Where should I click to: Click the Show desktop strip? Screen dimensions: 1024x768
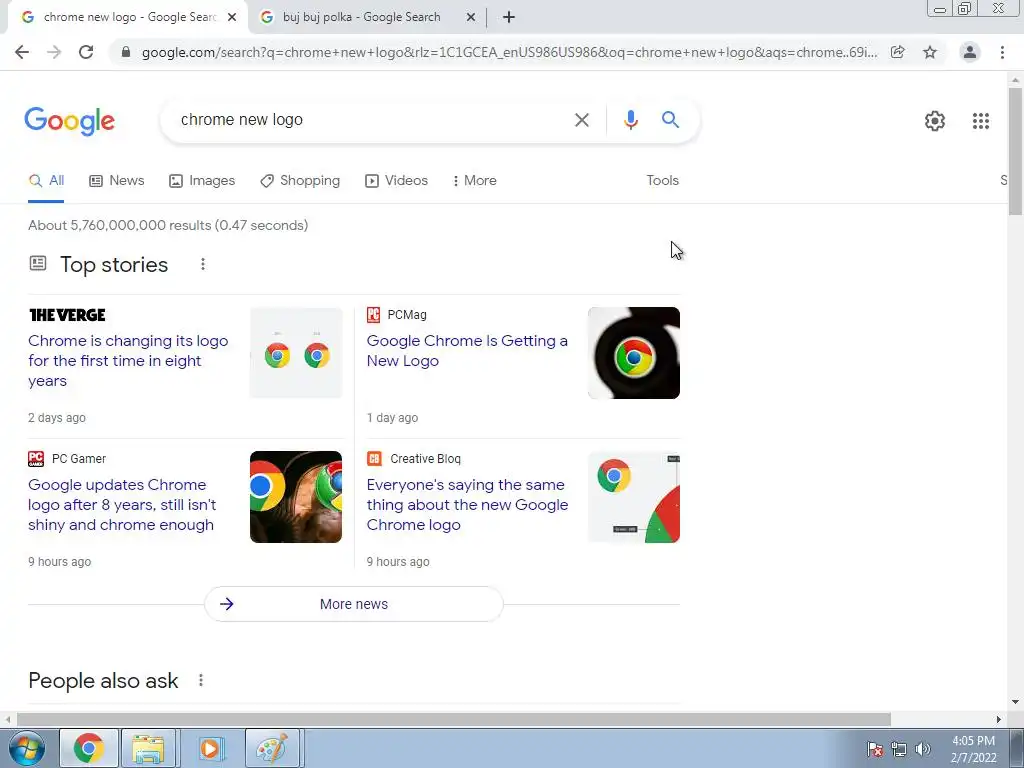[x=1017, y=748]
